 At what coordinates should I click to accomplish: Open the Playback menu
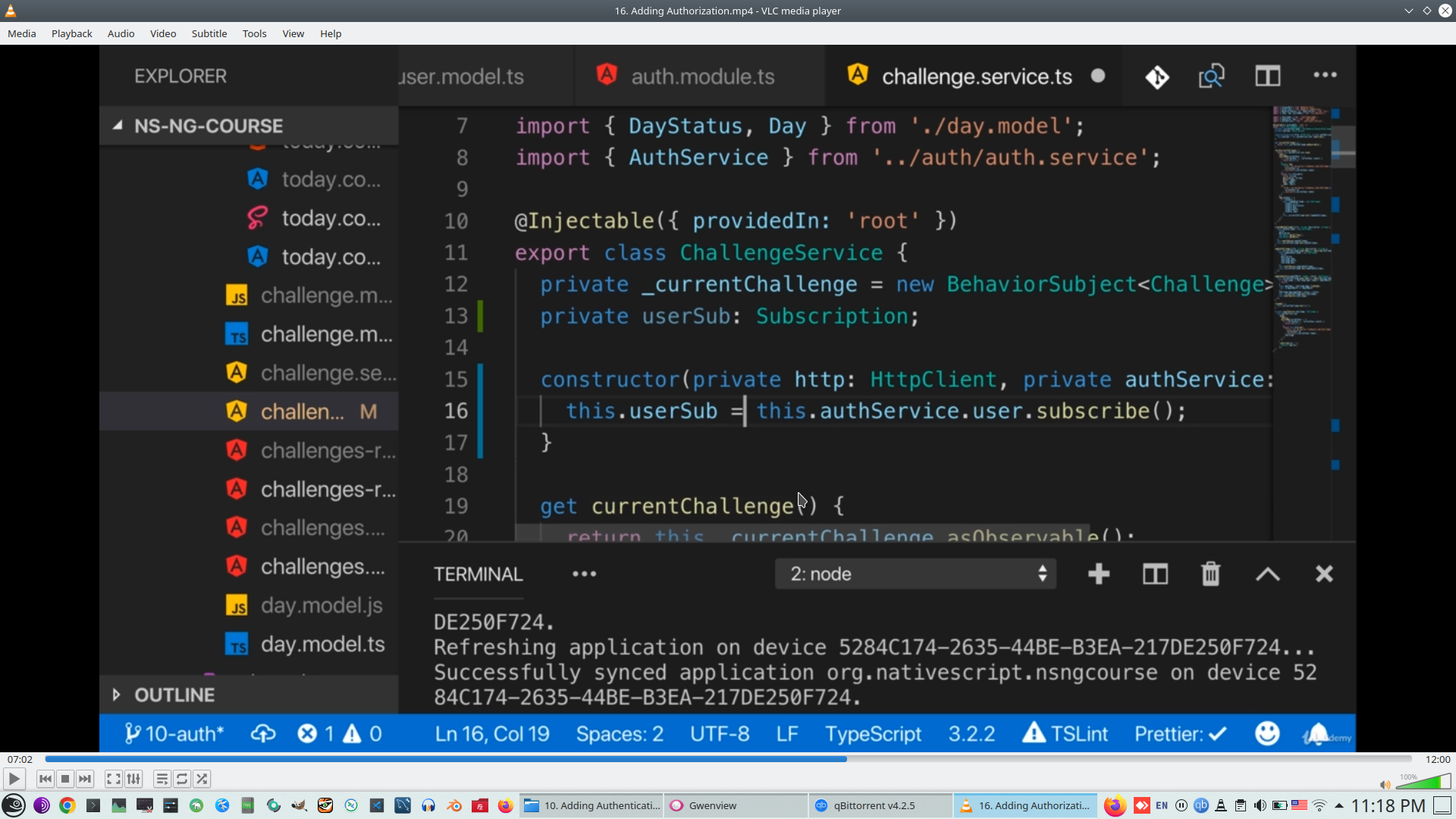71,33
